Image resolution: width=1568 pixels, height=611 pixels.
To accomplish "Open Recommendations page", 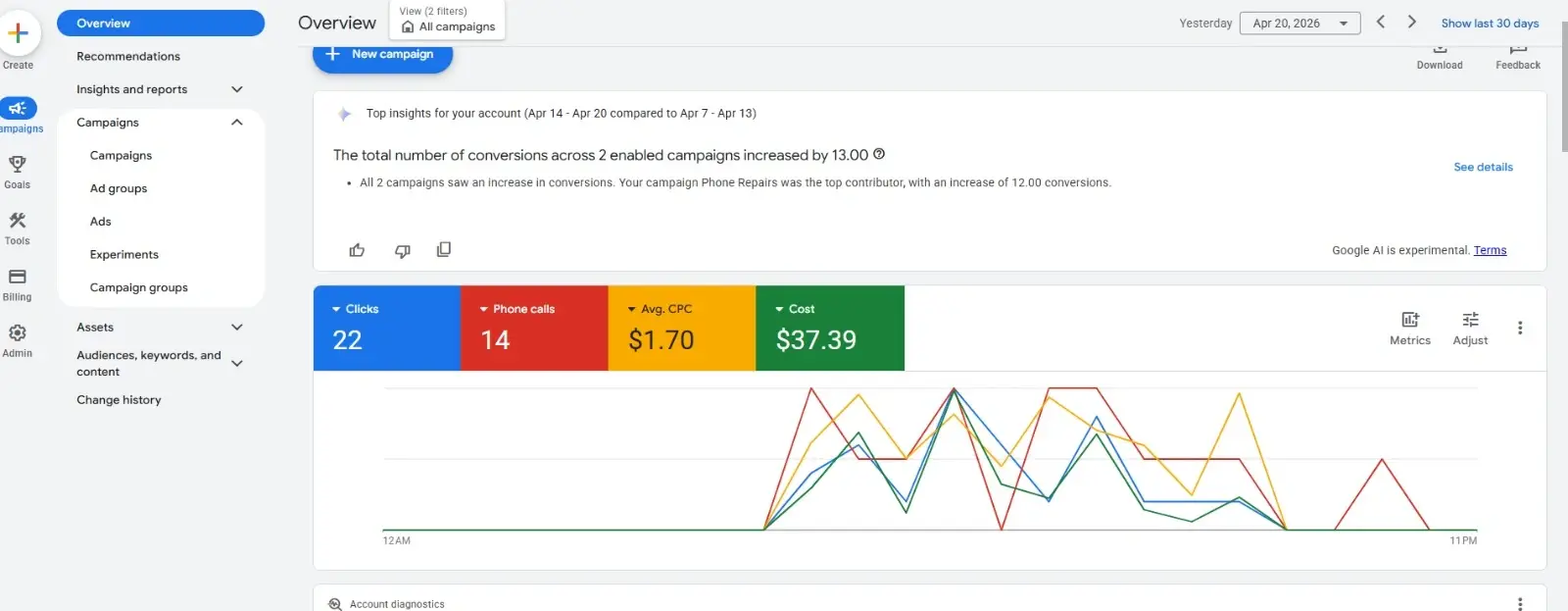I will pos(128,57).
